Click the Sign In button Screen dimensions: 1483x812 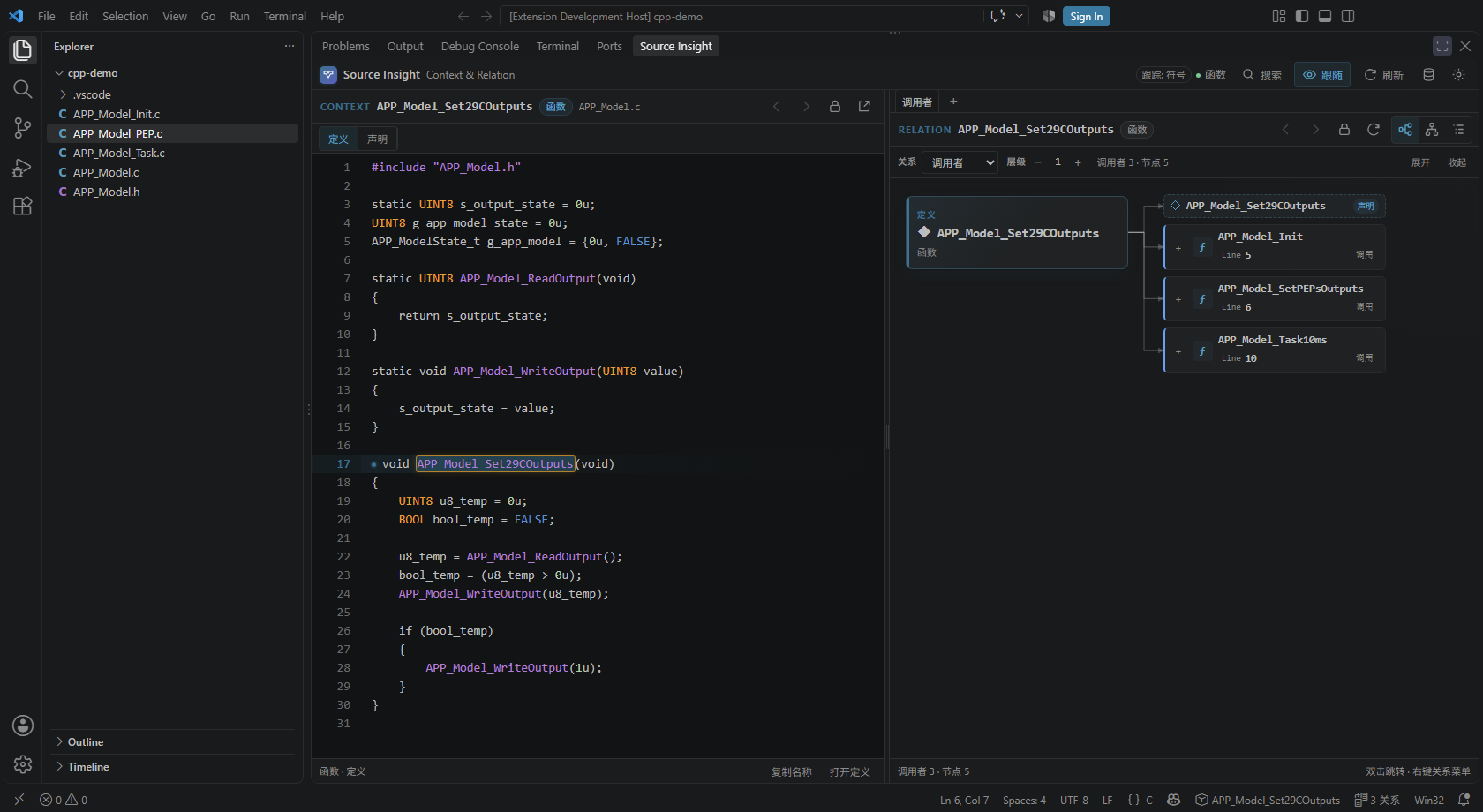pyautogui.click(x=1086, y=16)
